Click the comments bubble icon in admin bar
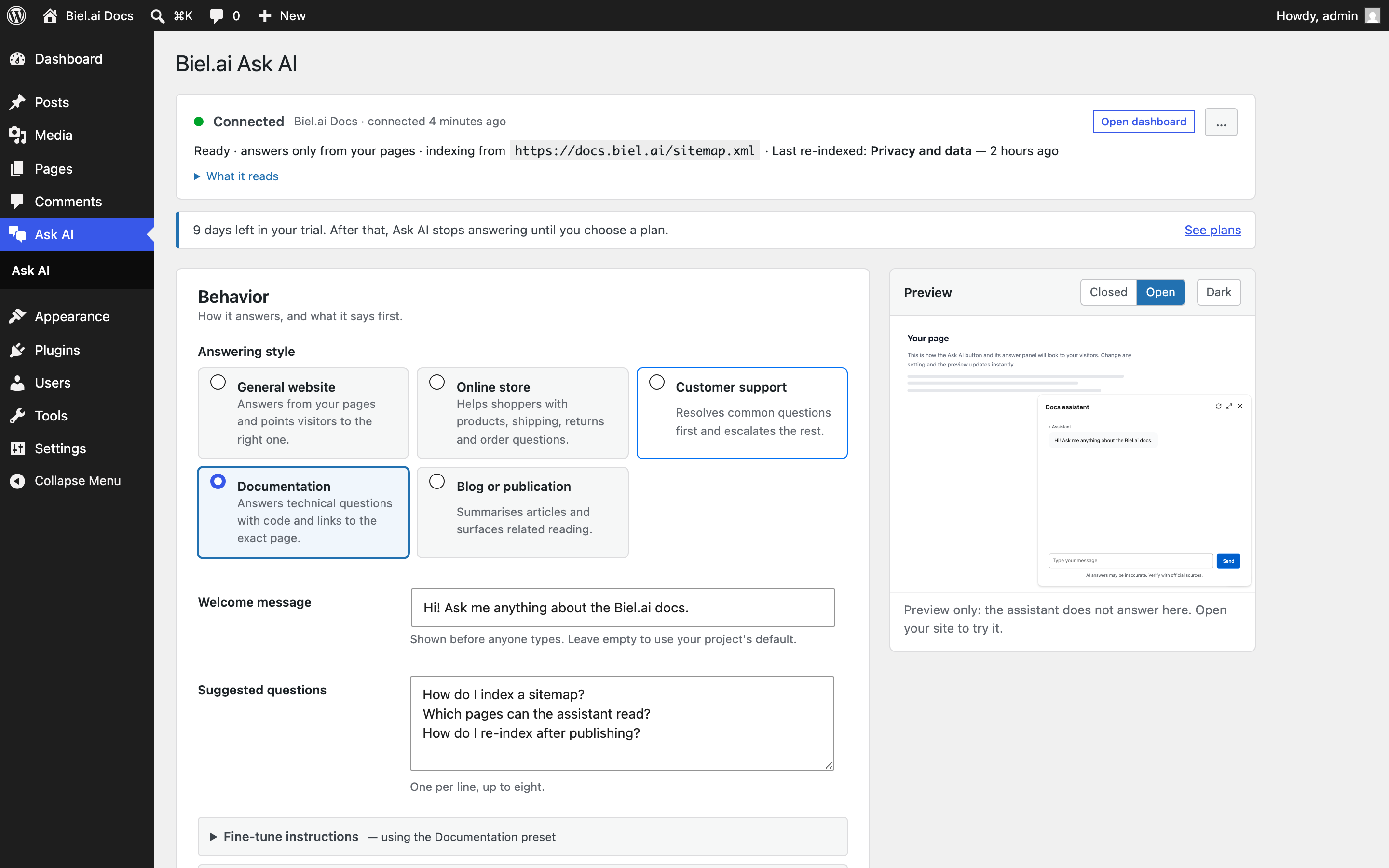The image size is (1389, 868). 217,15
